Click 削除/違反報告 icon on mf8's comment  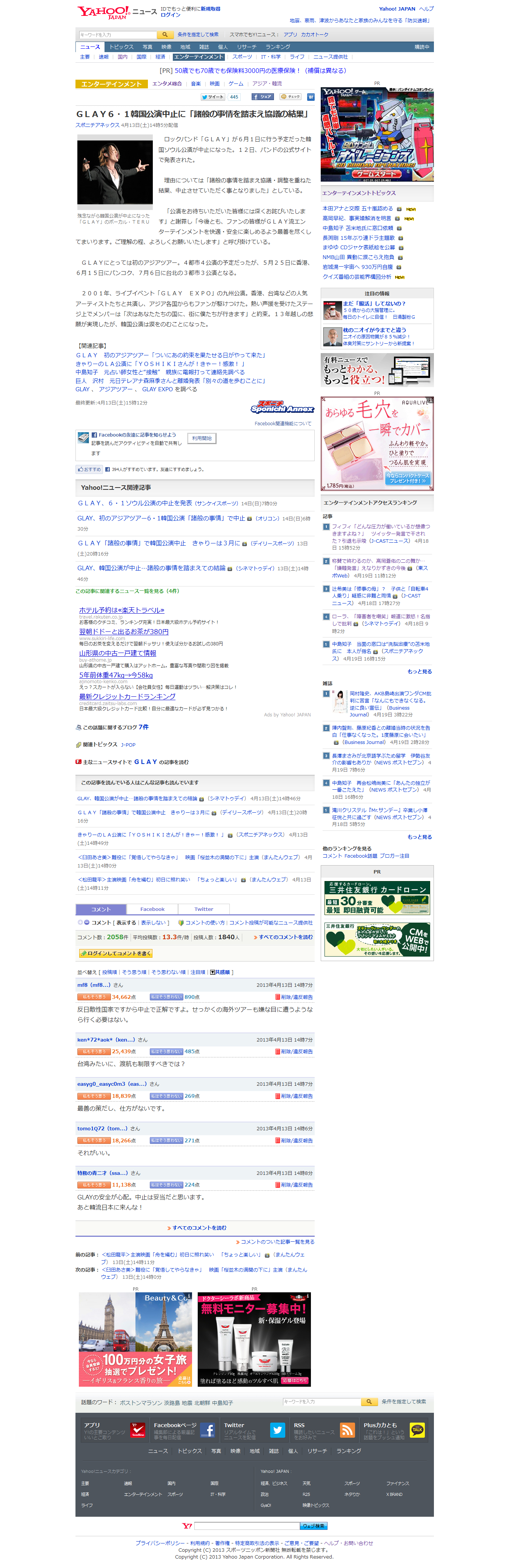coord(278,997)
